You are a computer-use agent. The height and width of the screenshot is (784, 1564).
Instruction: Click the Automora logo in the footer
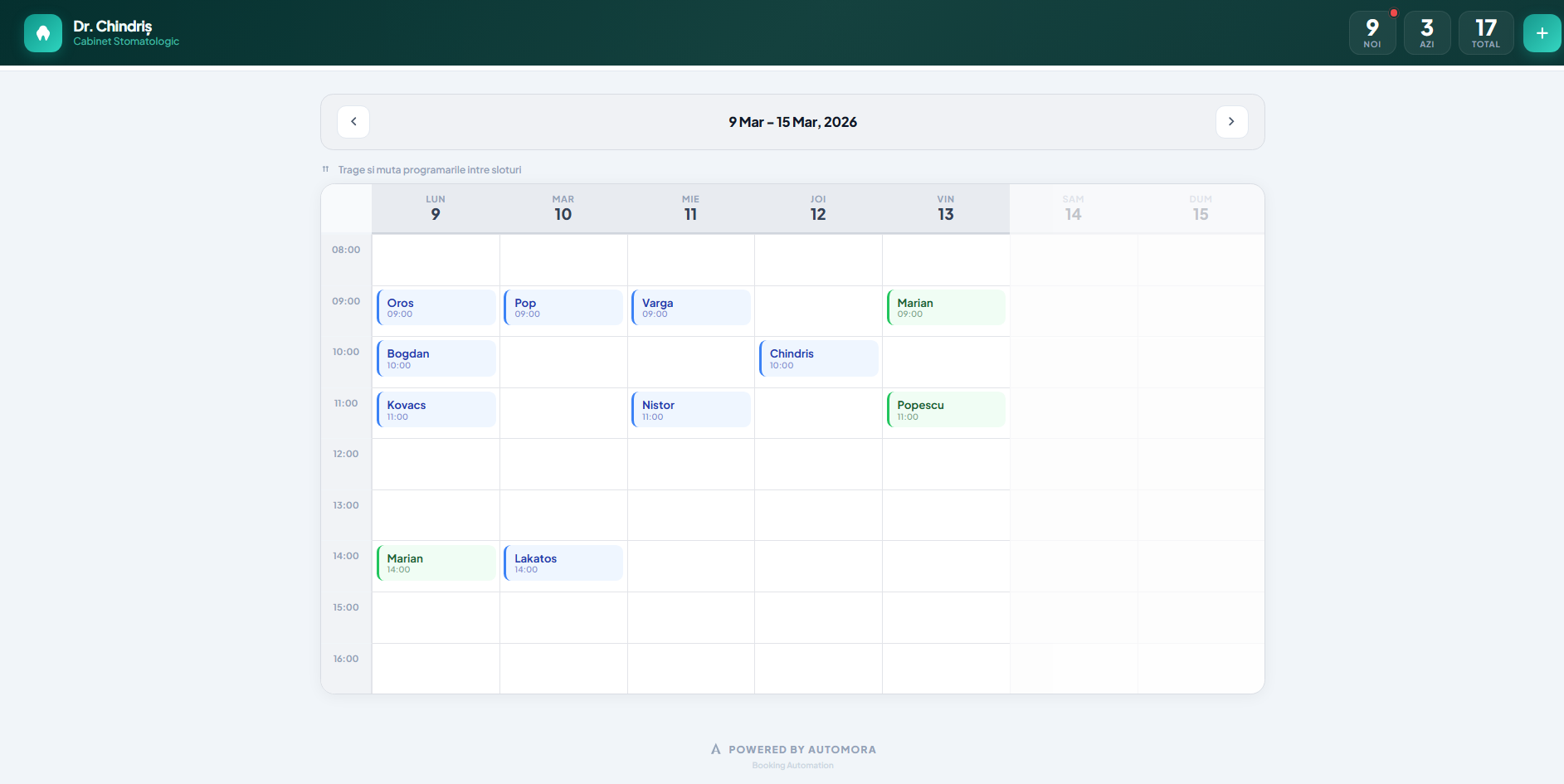(x=715, y=748)
